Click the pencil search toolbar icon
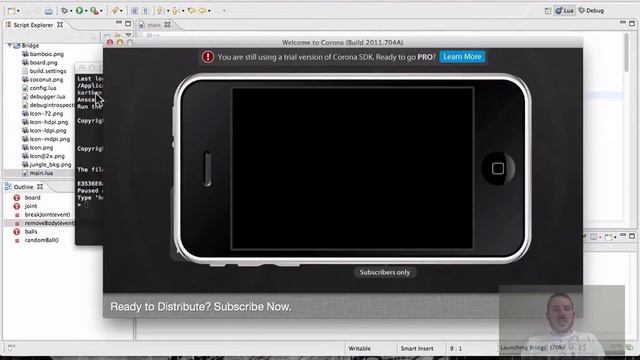640x360 pixels. [x=115, y=11]
